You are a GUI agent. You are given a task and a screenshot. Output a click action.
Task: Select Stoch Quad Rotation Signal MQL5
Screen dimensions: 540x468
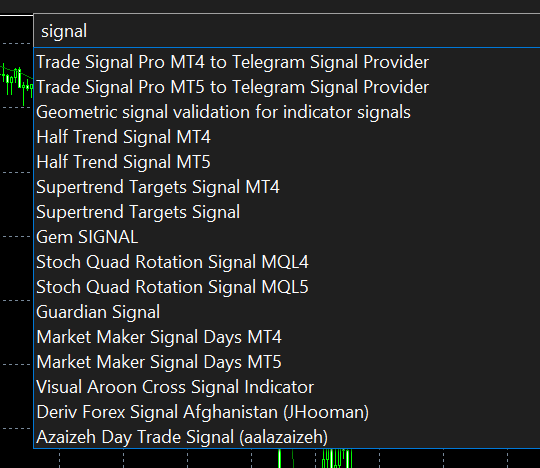(287, 287)
